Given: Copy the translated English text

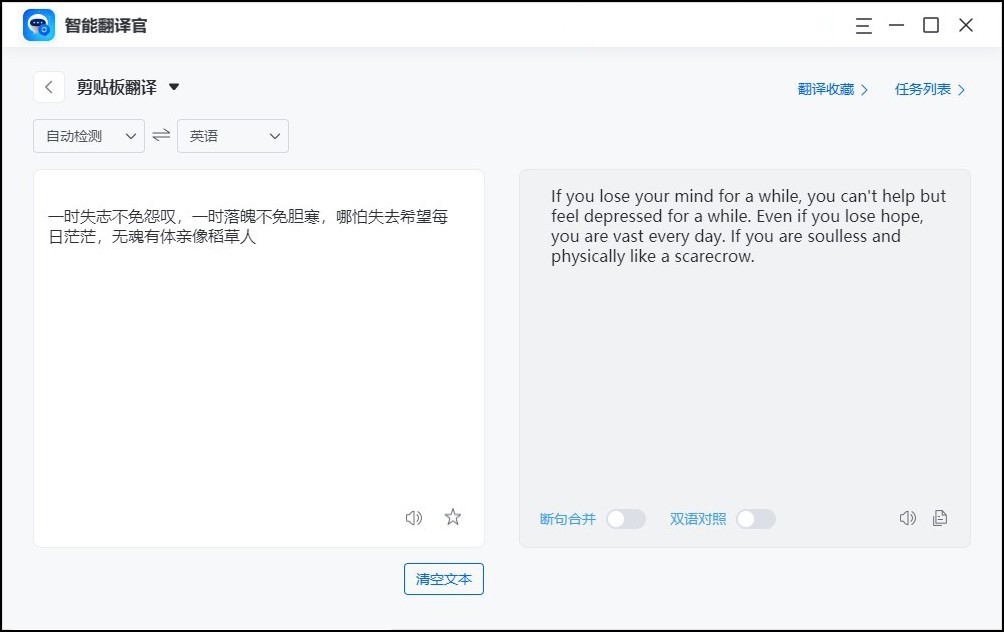Looking at the screenshot, I should pos(939,518).
